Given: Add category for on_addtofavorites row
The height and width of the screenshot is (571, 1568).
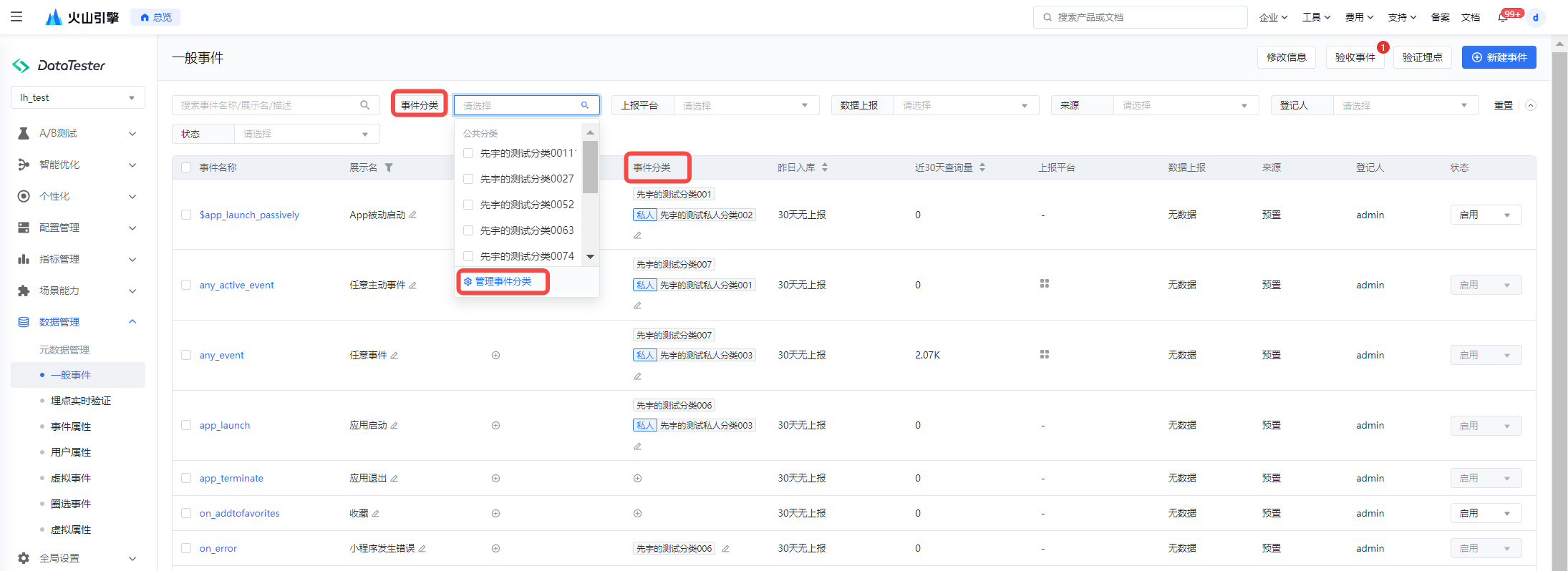Looking at the screenshot, I should click(637, 513).
